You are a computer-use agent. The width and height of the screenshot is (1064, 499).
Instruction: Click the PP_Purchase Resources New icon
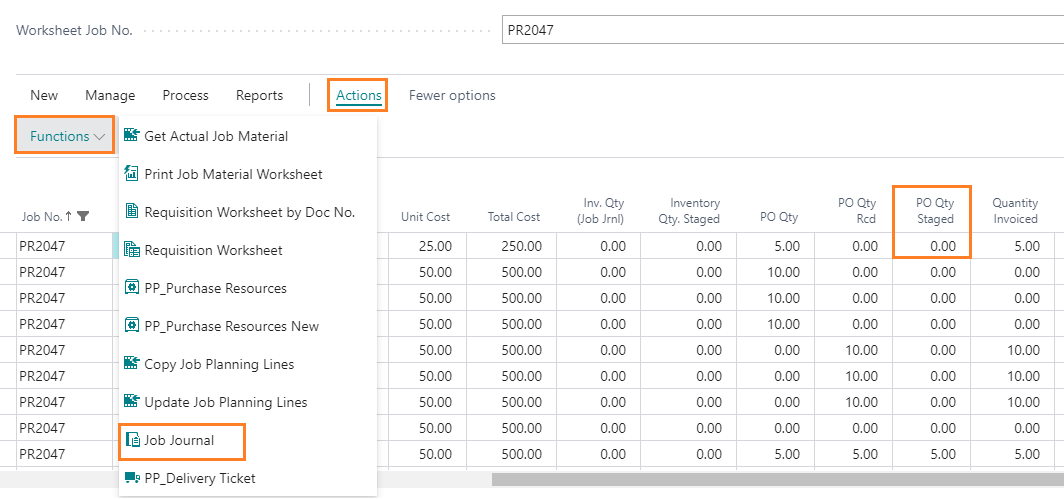tap(132, 326)
